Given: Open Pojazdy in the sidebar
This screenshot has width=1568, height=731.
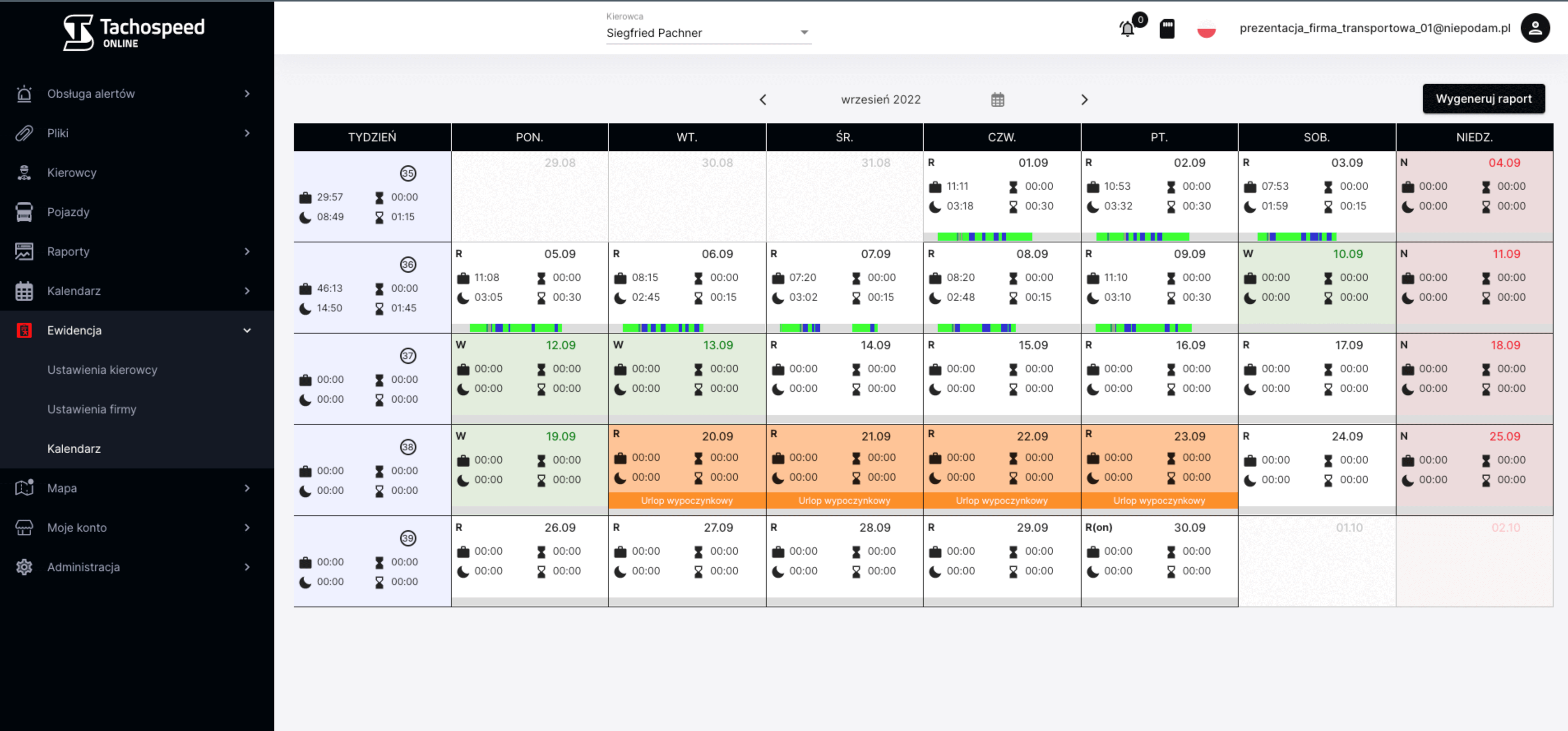Looking at the screenshot, I should (68, 212).
